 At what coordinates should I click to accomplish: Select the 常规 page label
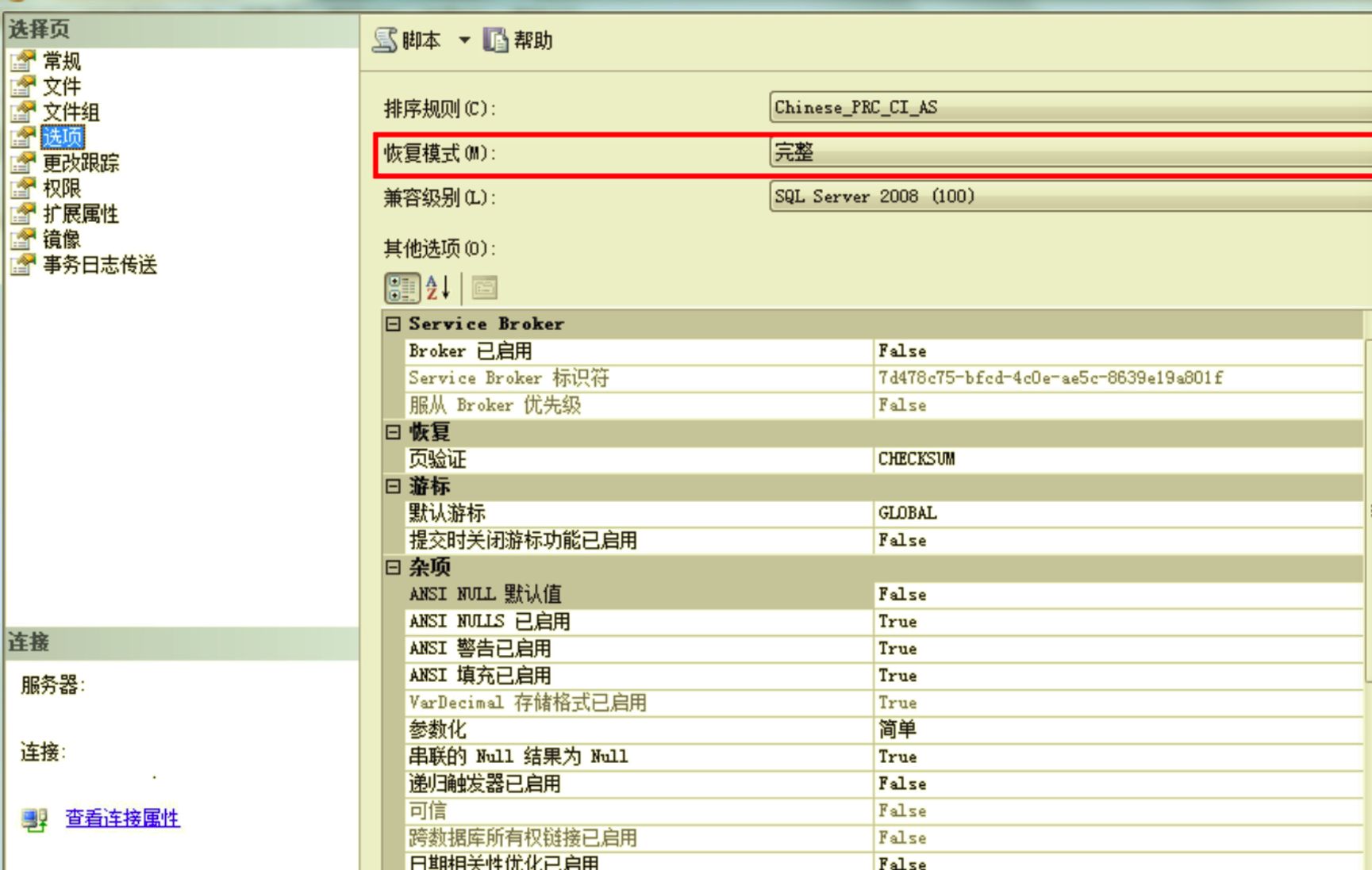[62, 61]
